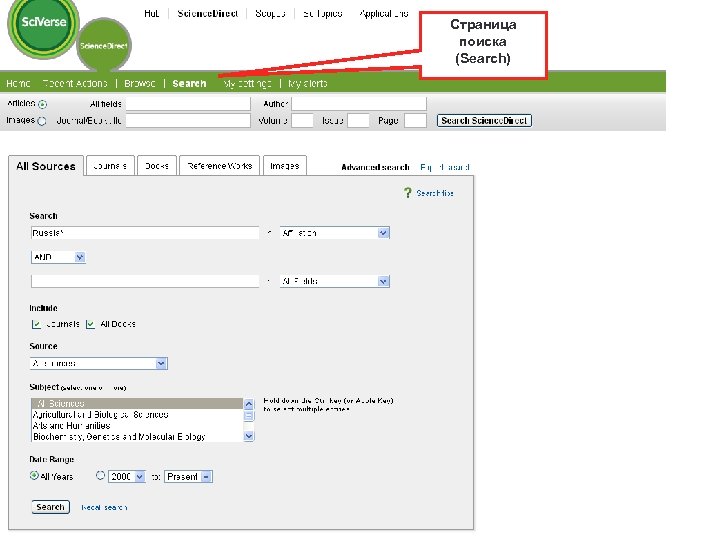Open the All Fields dropdown

coord(335,281)
